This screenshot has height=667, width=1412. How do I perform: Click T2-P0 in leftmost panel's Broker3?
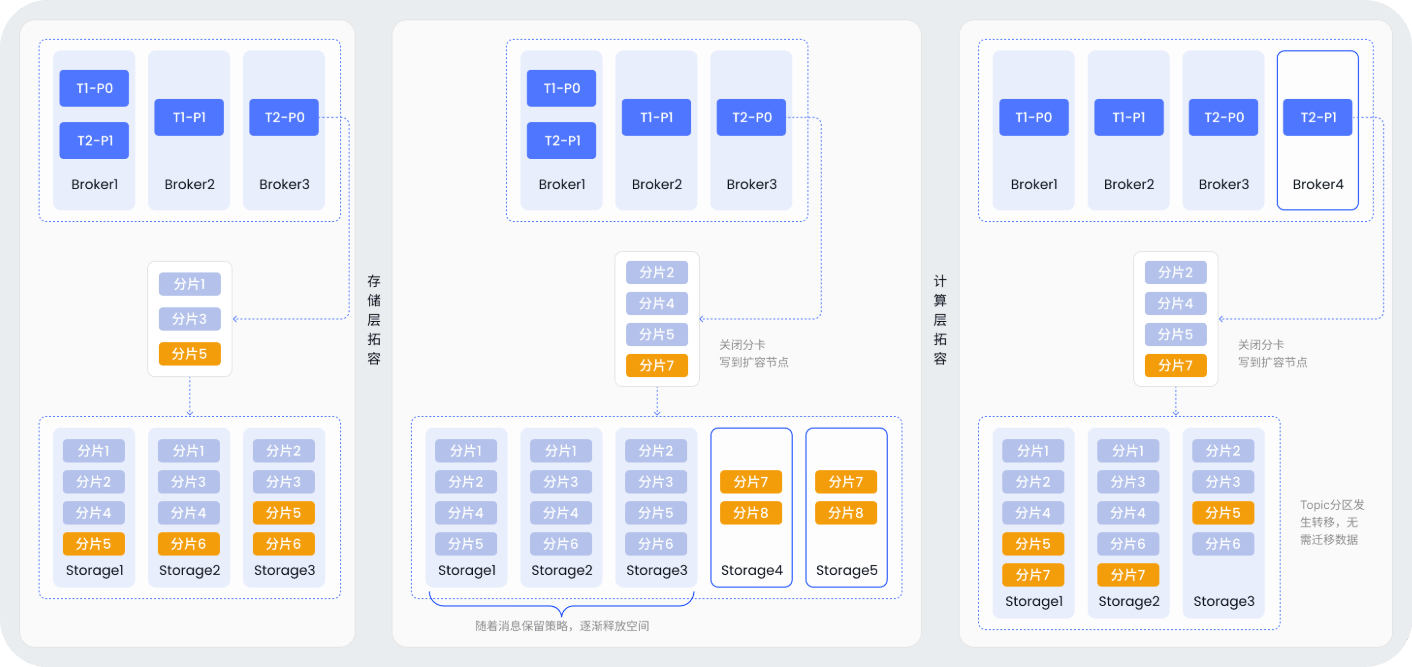(284, 117)
